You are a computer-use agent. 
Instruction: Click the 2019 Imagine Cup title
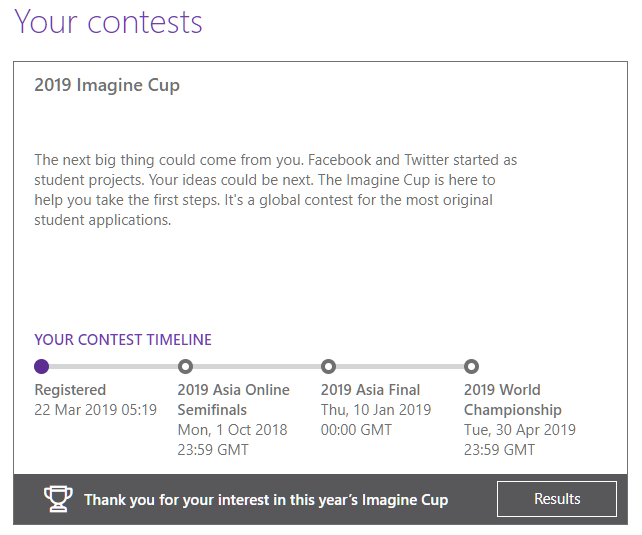[107, 85]
